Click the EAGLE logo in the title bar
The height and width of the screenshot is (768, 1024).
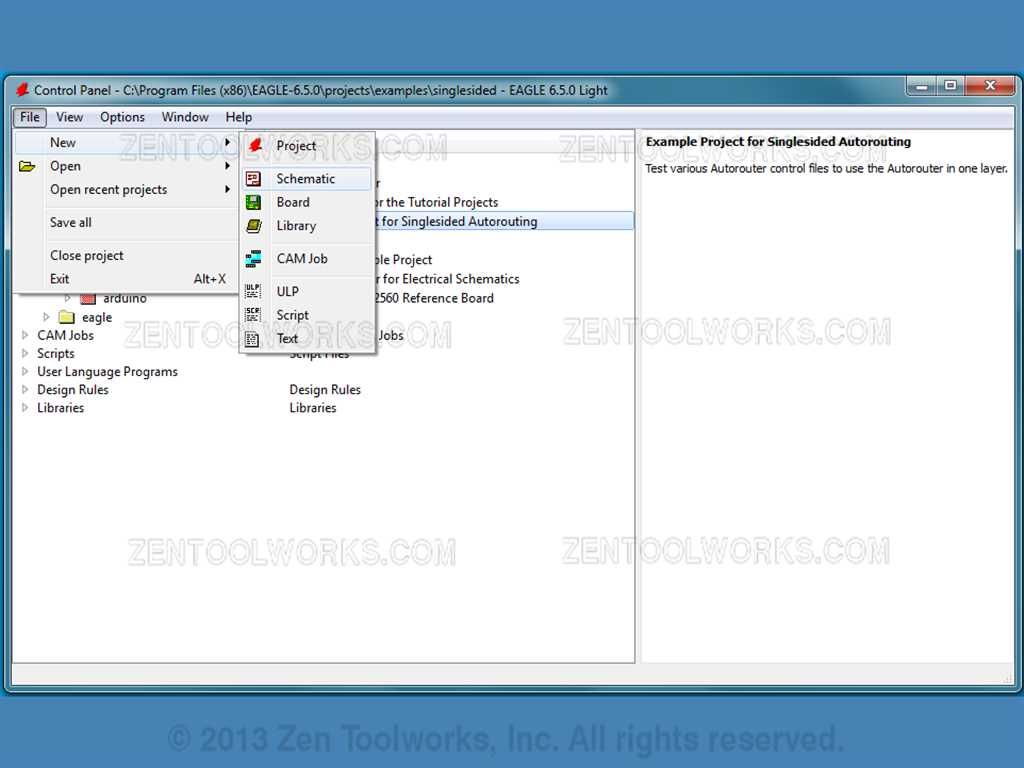tap(22, 89)
